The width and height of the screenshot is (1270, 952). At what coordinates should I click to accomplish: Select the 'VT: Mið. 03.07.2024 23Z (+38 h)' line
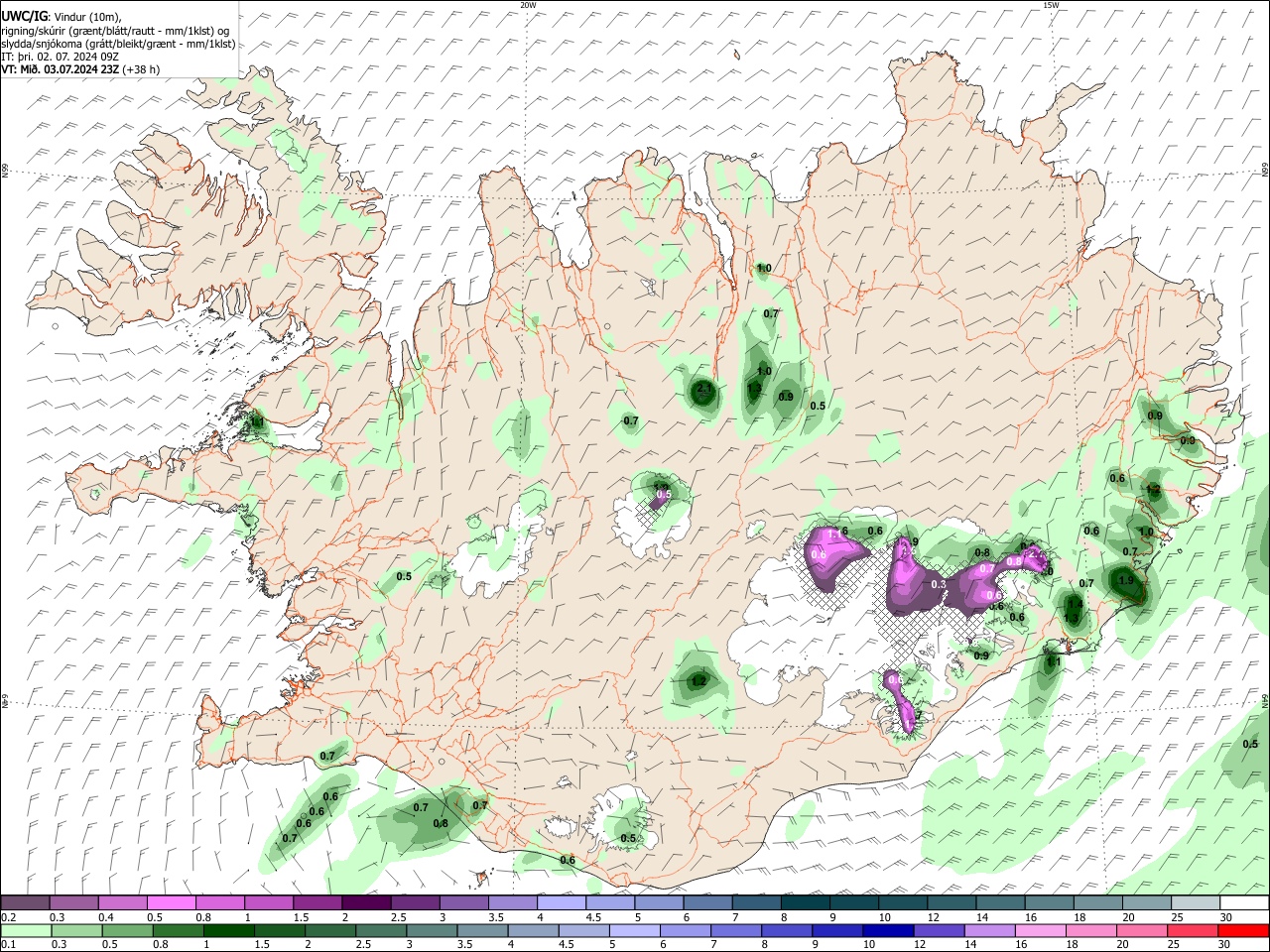pyautogui.click(x=80, y=69)
